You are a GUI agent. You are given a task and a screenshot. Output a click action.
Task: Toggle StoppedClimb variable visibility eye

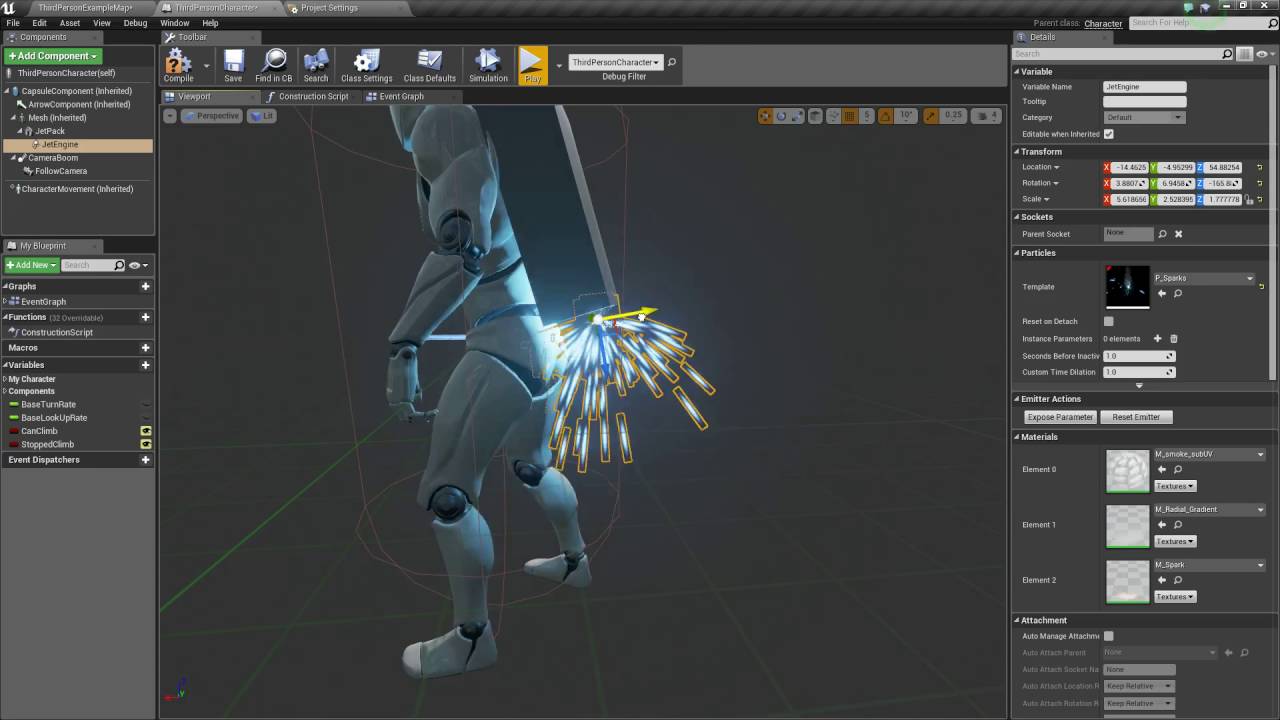(146, 444)
